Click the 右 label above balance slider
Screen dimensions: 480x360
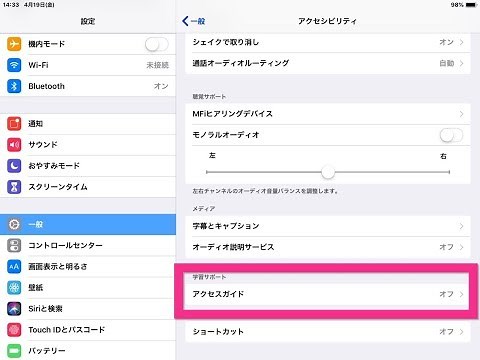(x=443, y=156)
